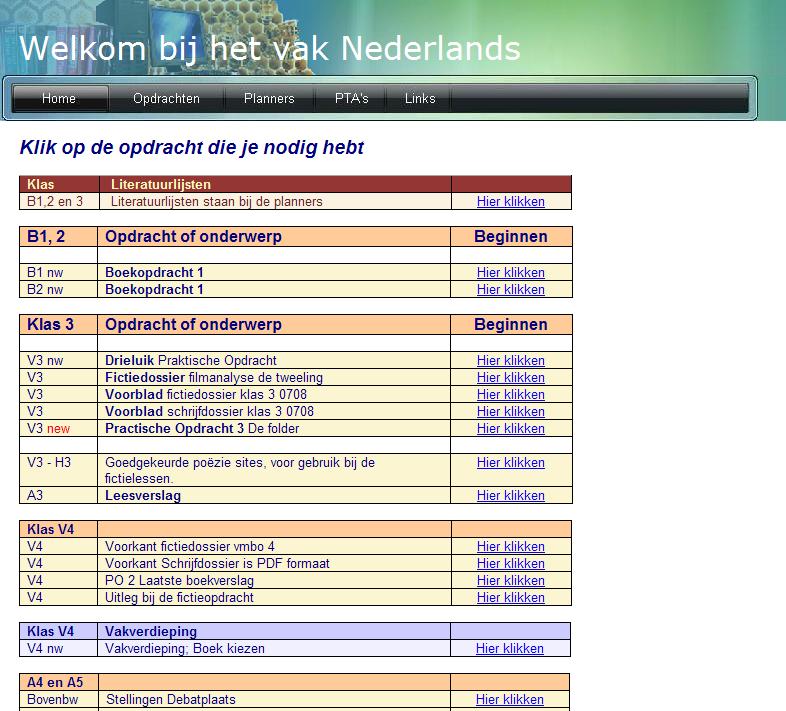Open the Links menu item
This screenshot has height=711, width=786.
[420, 98]
